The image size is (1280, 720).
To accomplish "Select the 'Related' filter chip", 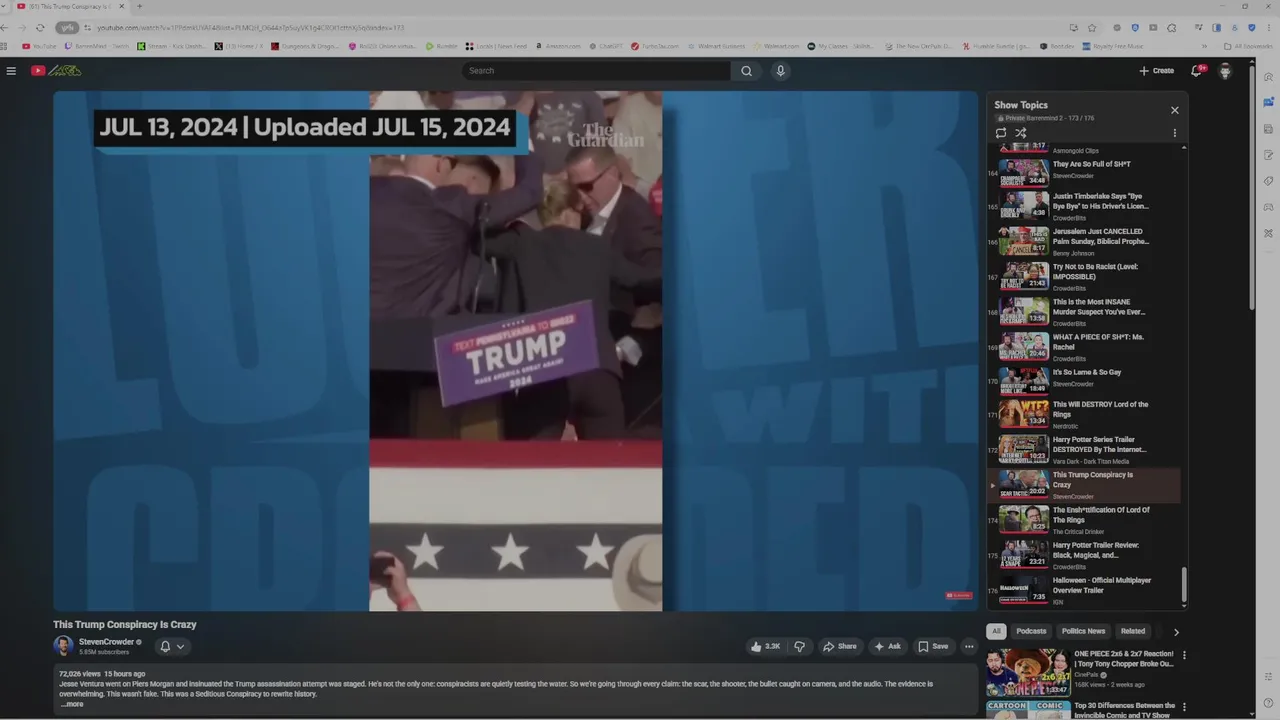I will pos(1133,631).
